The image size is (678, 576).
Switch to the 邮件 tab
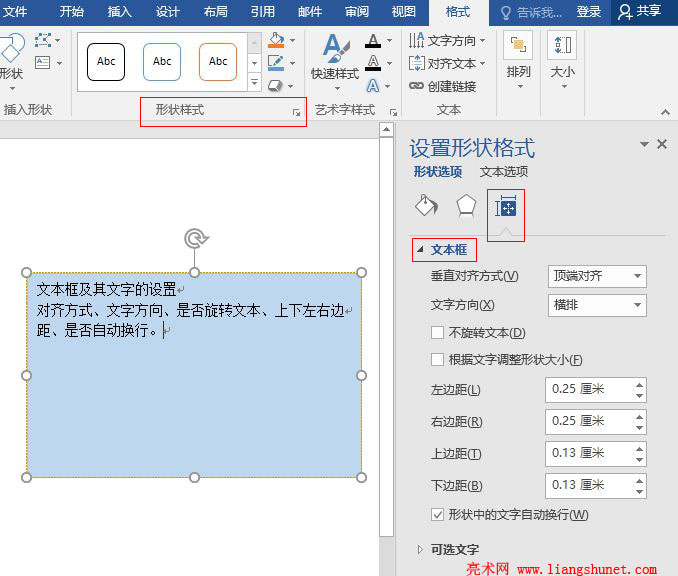click(x=310, y=12)
